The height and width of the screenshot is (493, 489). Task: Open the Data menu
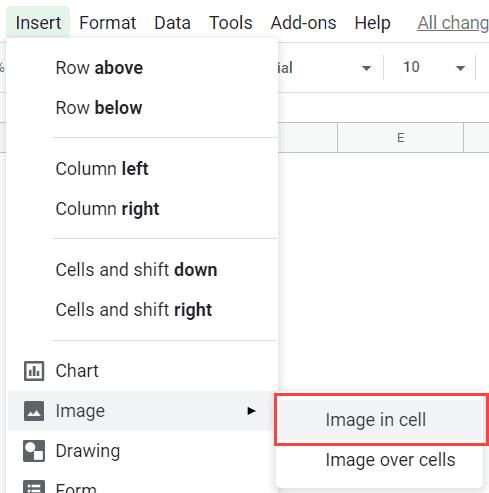(x=172, y=23)
